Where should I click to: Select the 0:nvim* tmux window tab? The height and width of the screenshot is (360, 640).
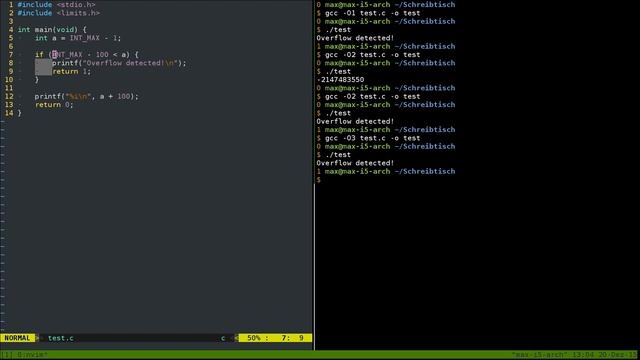point(33,355)
